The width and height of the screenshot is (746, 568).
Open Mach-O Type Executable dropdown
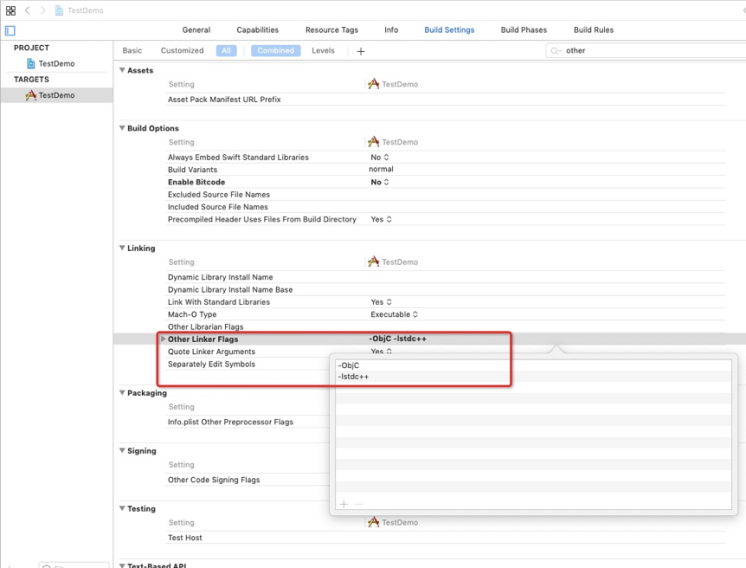(394, 314)
